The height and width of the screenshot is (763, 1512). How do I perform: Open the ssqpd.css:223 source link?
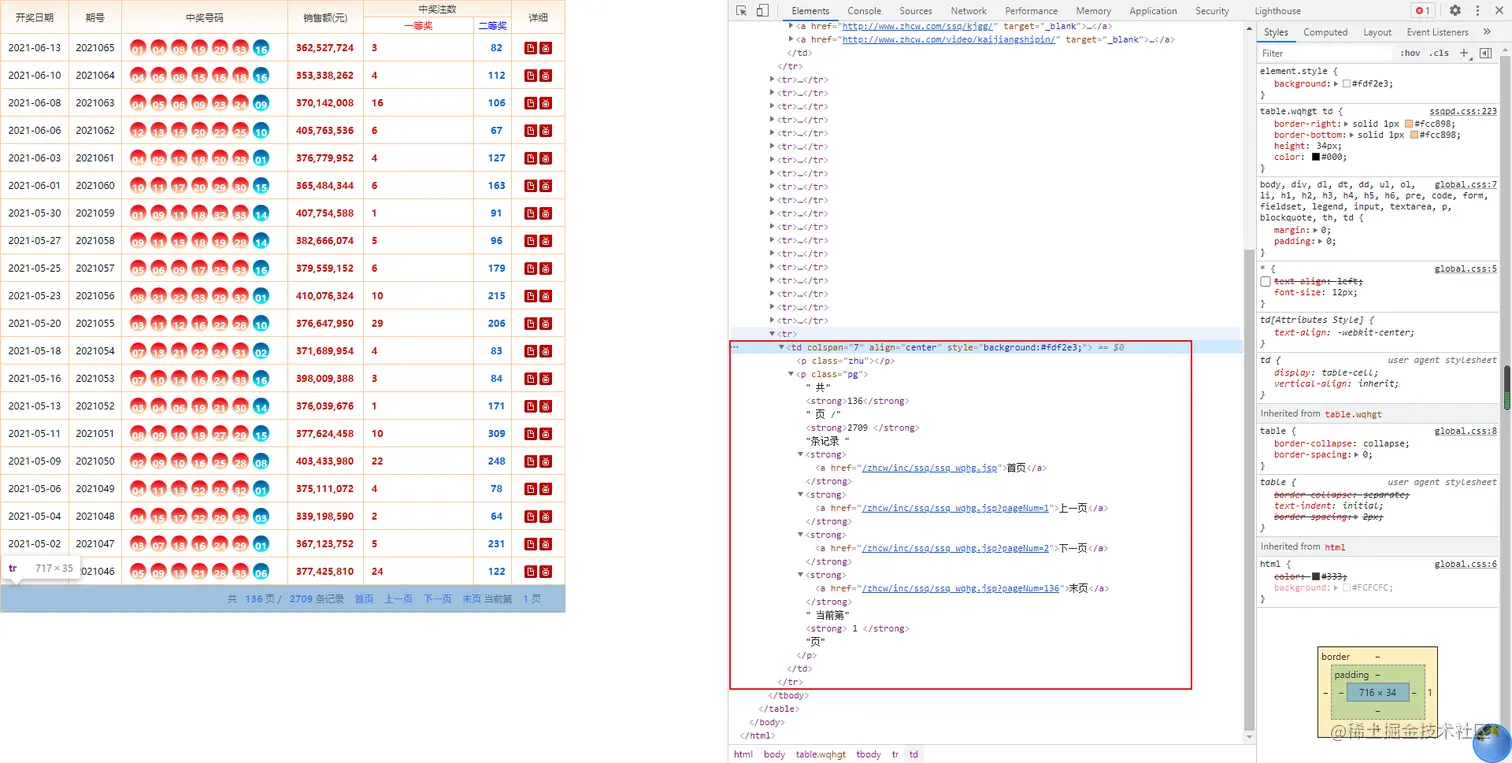pyautogui.click(x=1463, y=111)
